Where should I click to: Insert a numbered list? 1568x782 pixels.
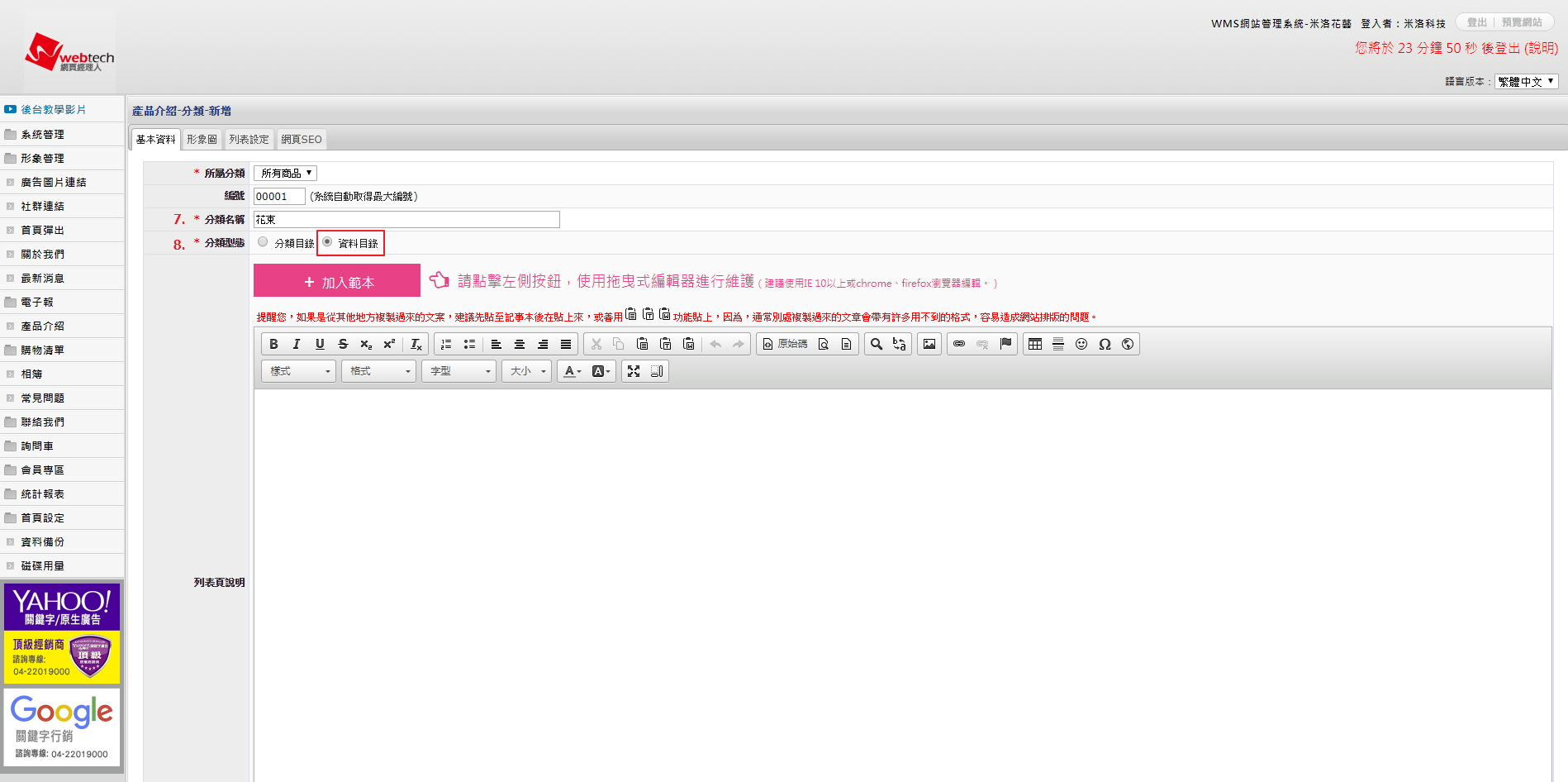(446, 344)
